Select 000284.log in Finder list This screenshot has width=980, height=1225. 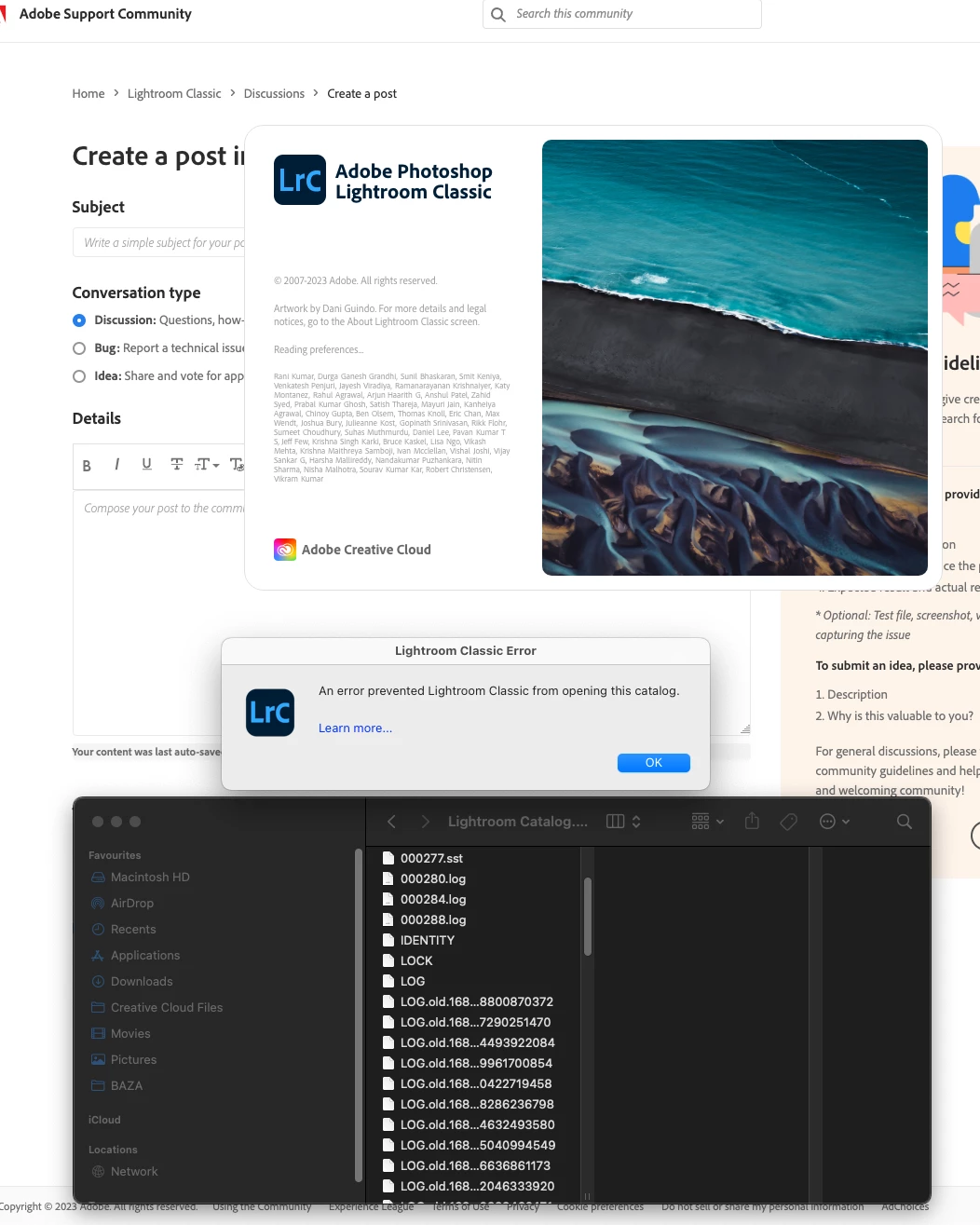coord(424,899)
